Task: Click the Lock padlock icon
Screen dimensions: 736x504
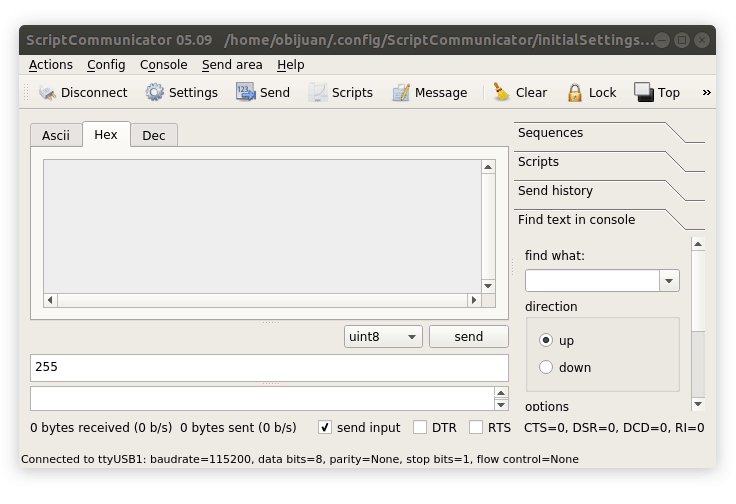Action: (575, 92)
